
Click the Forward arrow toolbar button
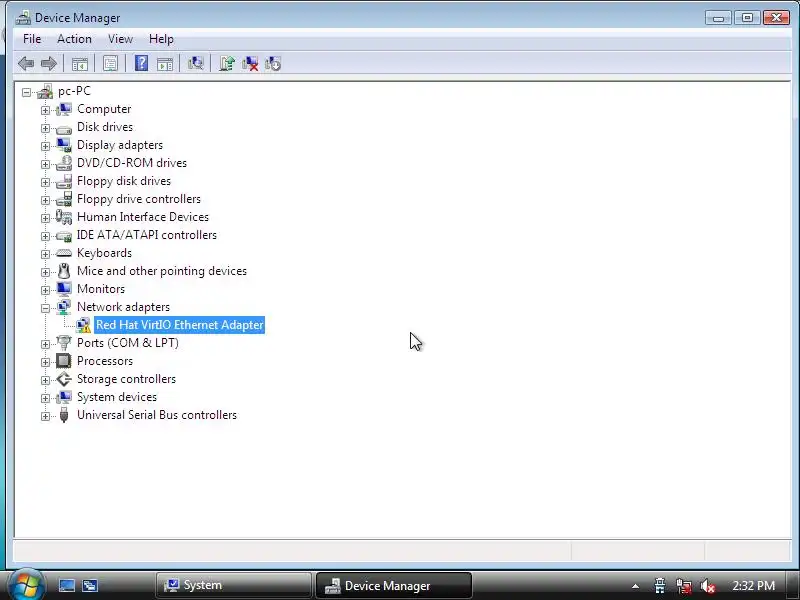pos(48,64)
